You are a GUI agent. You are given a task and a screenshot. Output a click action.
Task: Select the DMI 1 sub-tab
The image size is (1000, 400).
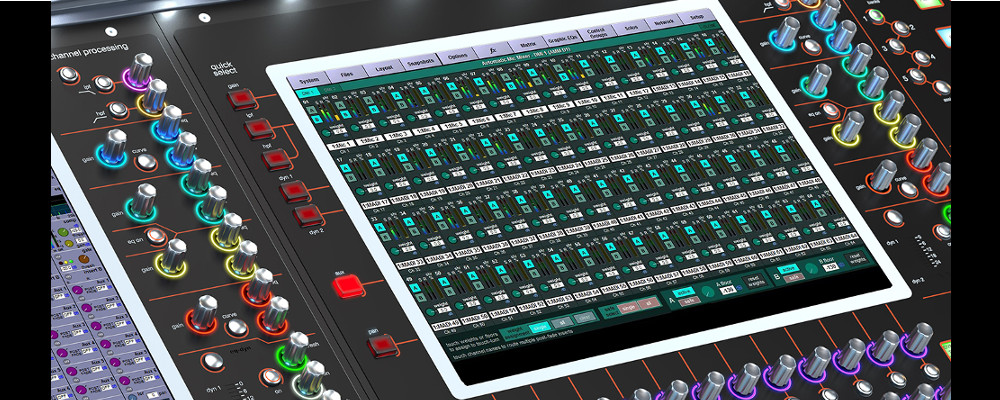[x=307, y=93]
